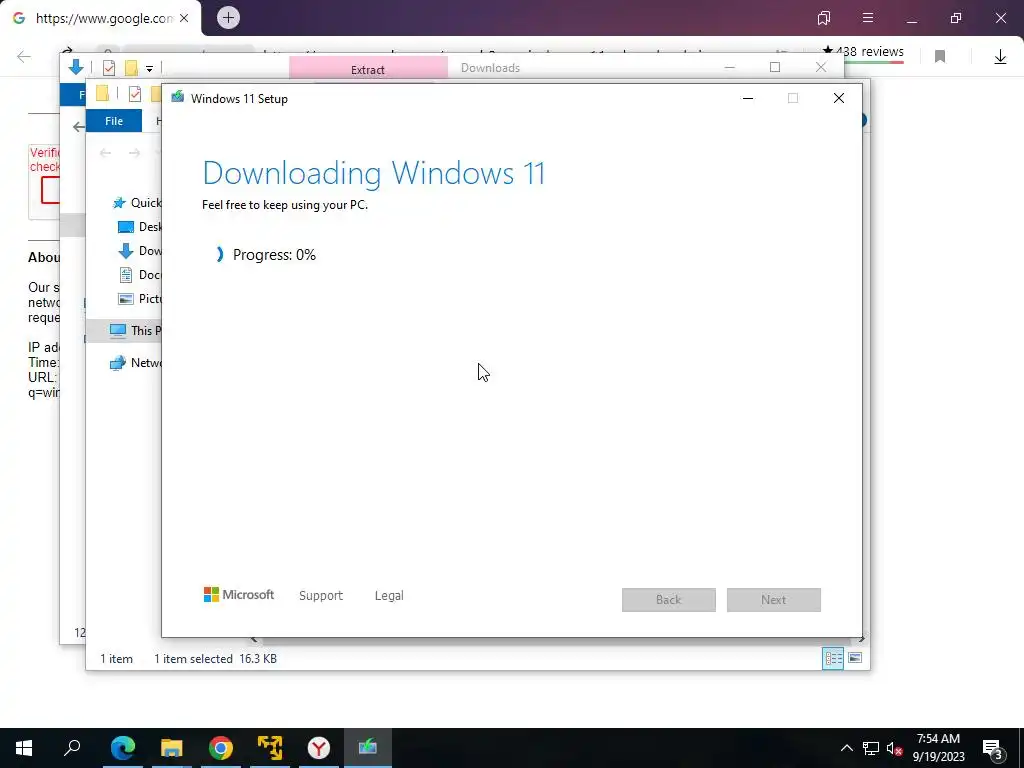Click Explorer forward navigation arrow
Screen dimensions: 1024x768
tap(134, 153)
